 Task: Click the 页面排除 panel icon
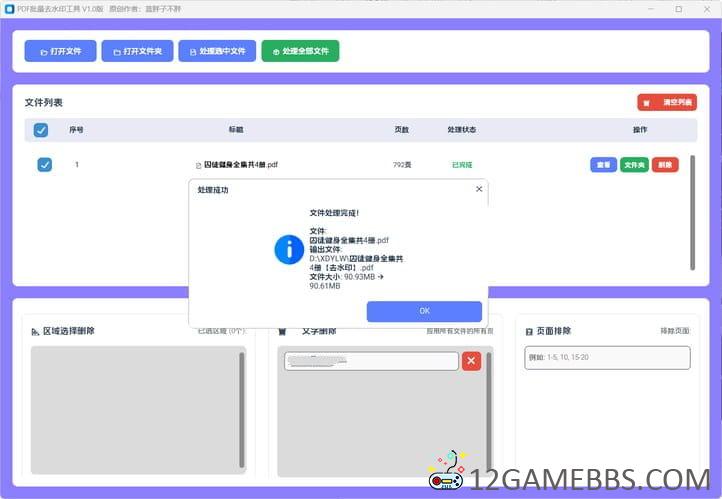[529, 331]
